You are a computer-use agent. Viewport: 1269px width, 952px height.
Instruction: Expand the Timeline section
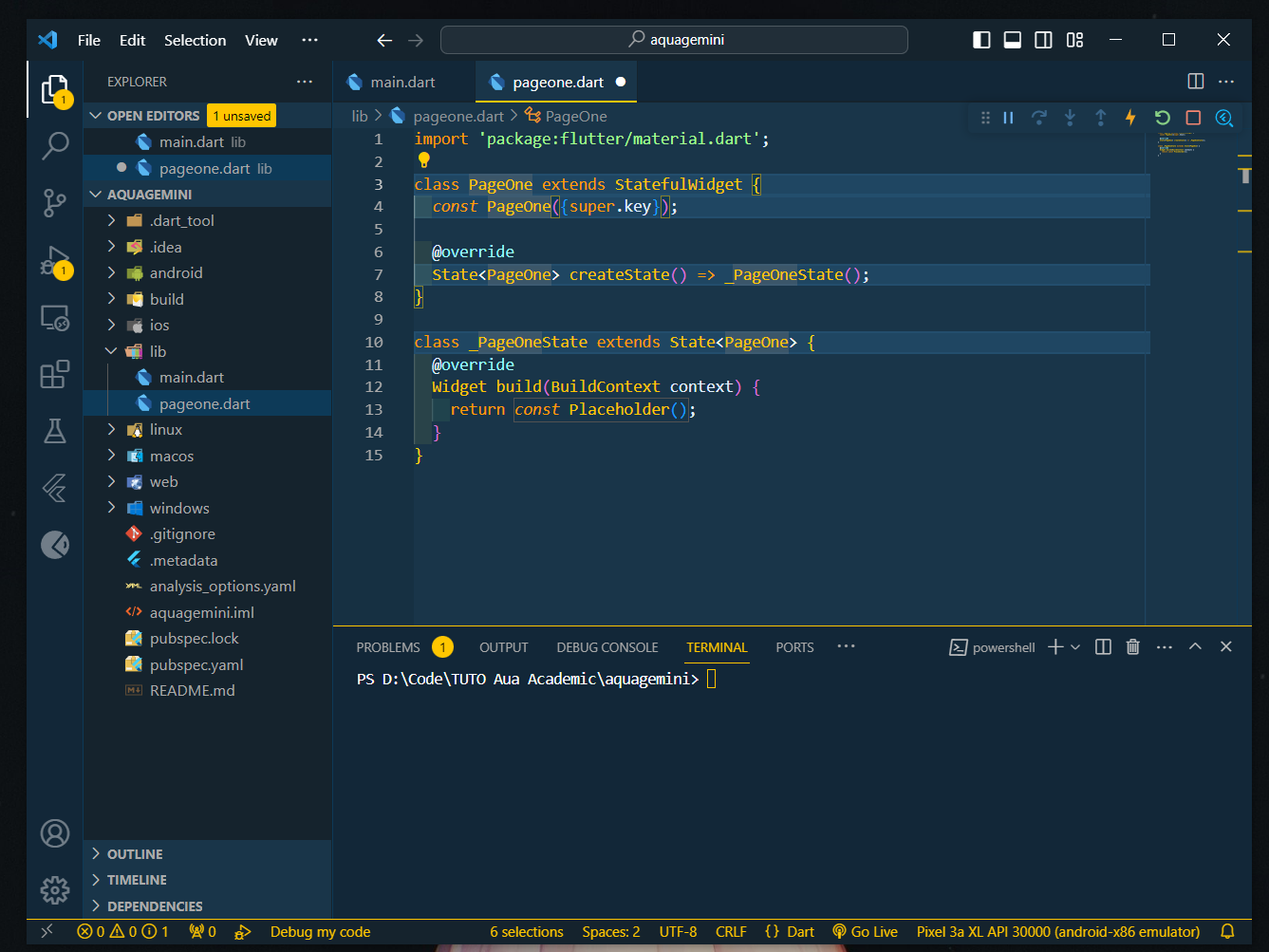point(207,880)
